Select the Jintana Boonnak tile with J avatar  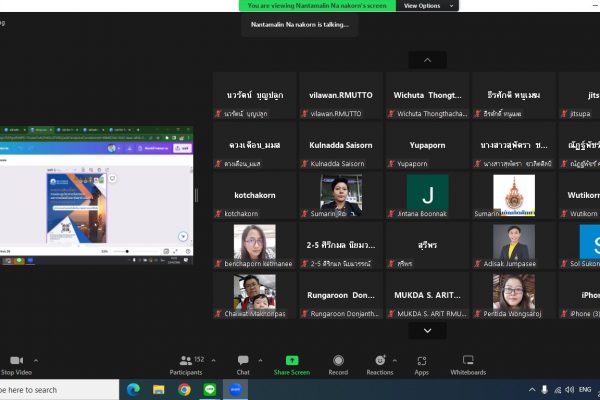point(427,195)
